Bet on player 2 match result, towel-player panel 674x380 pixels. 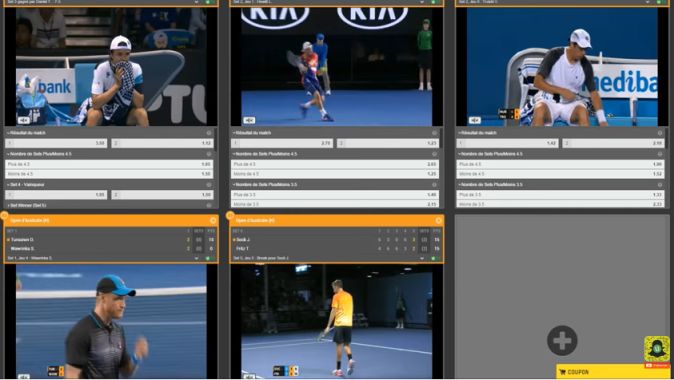[162, 143]
